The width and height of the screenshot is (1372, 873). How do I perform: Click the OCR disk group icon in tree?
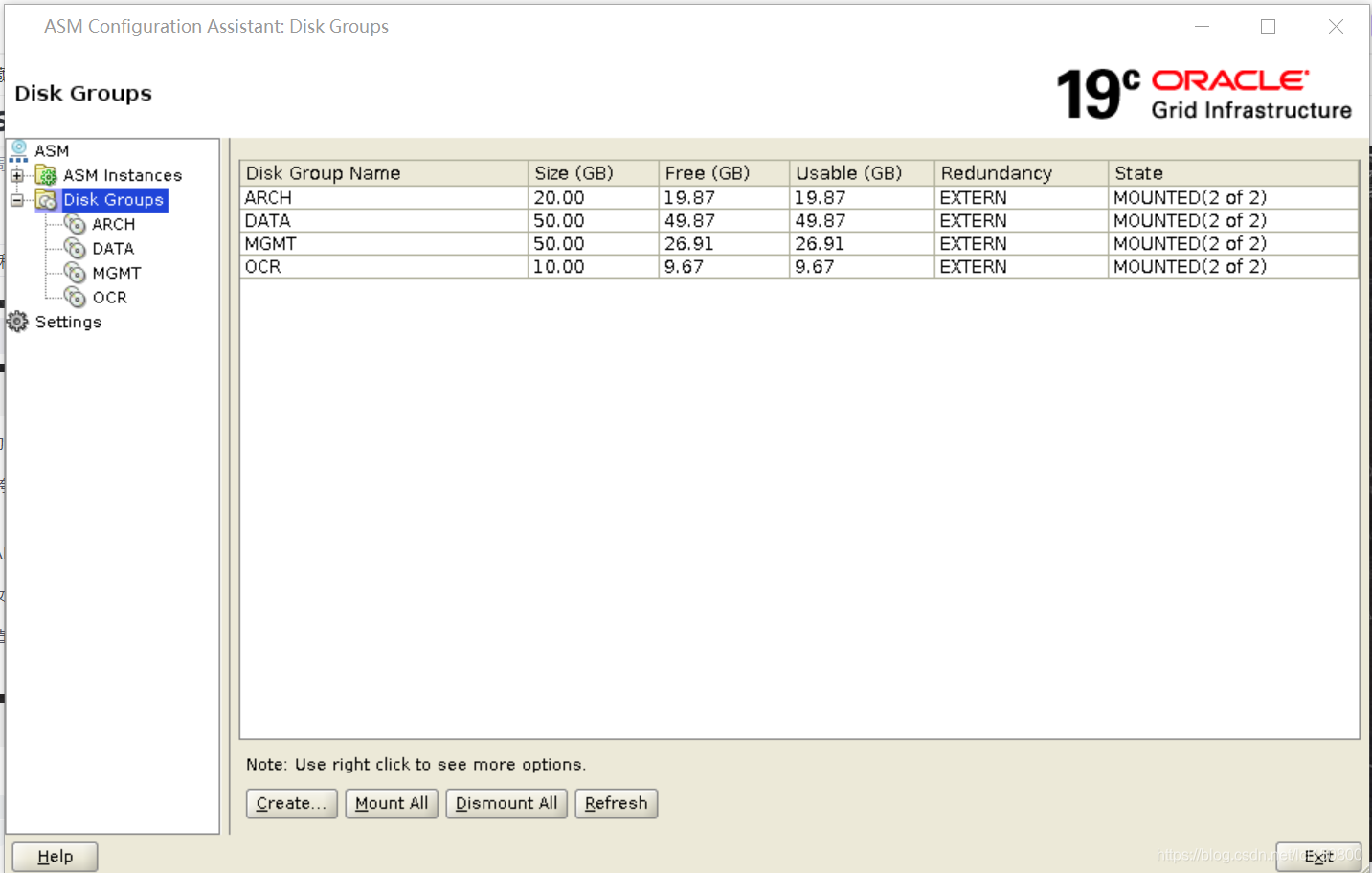76,298
